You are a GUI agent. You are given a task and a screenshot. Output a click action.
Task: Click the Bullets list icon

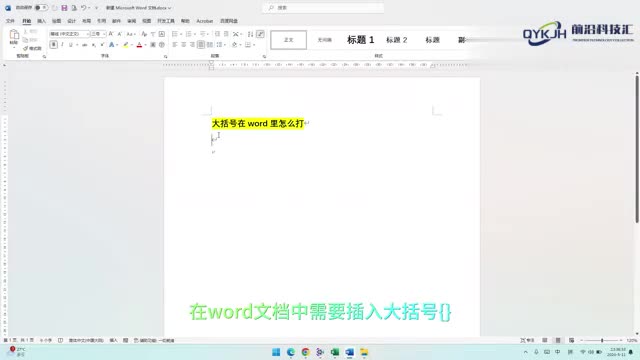pyautogui.click(x=175, y=34)
